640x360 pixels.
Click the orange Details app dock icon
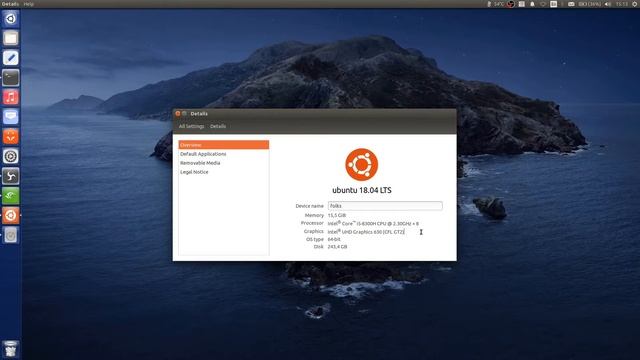[11, 215]
